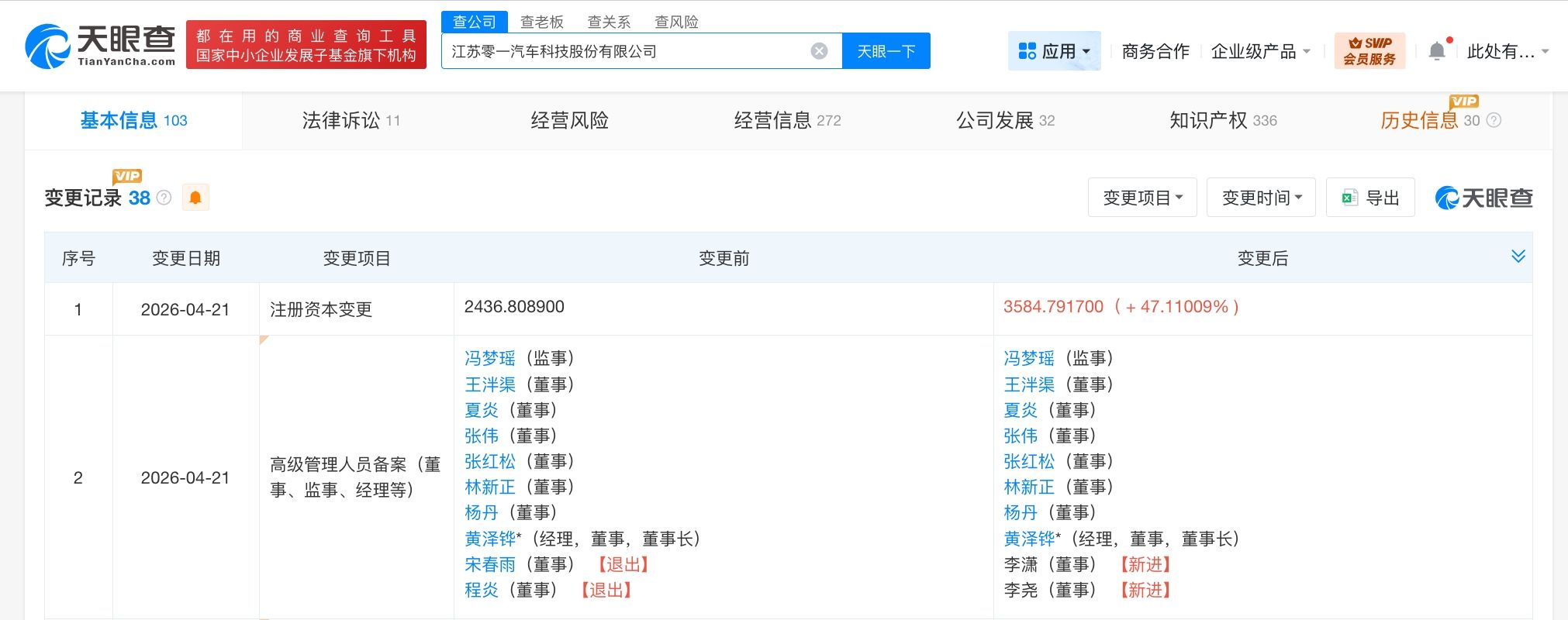Switch to the 查关系 search tab
Image resolution: width=1568 pixels, height=620 pixels.
(609, 22)
